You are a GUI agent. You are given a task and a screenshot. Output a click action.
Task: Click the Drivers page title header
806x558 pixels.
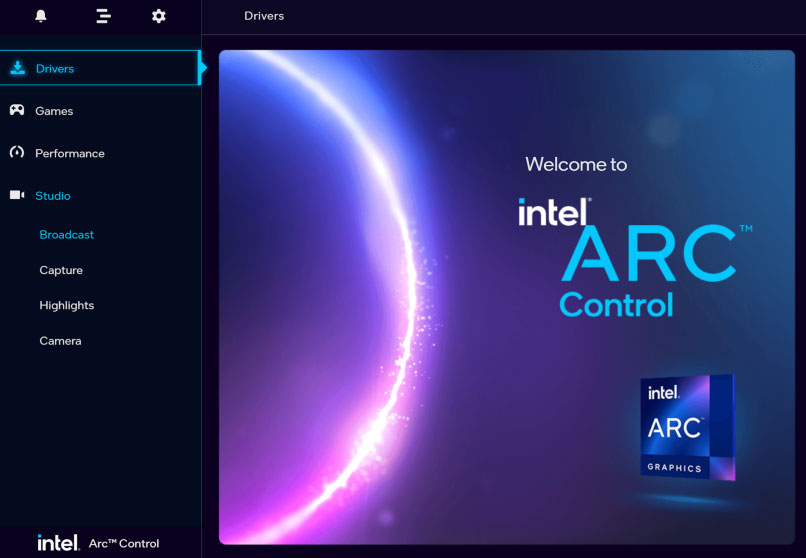pyautogui.click(x=264, y=16)
